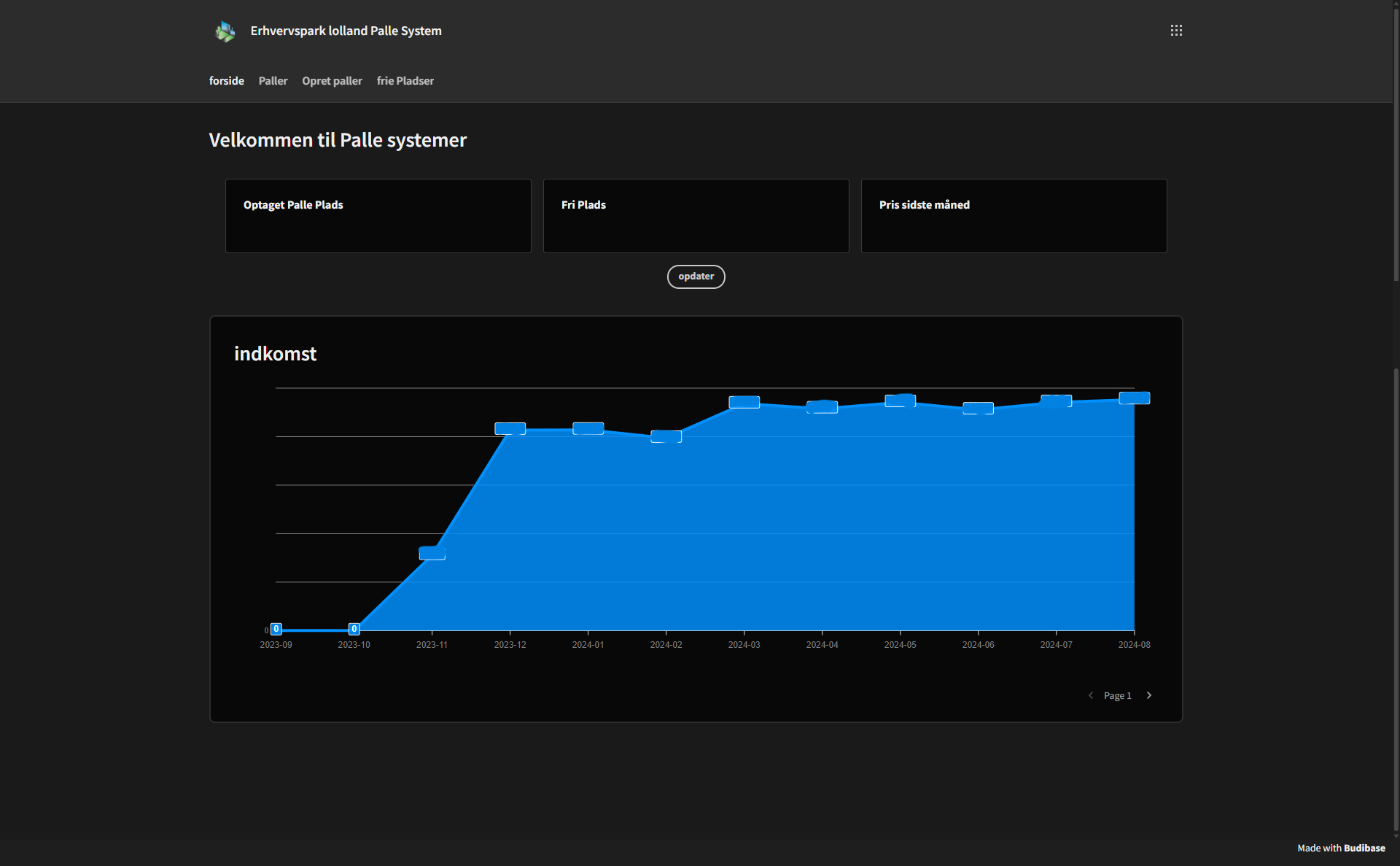Click the Budibase link in footer

click(x=1364, y=848)
